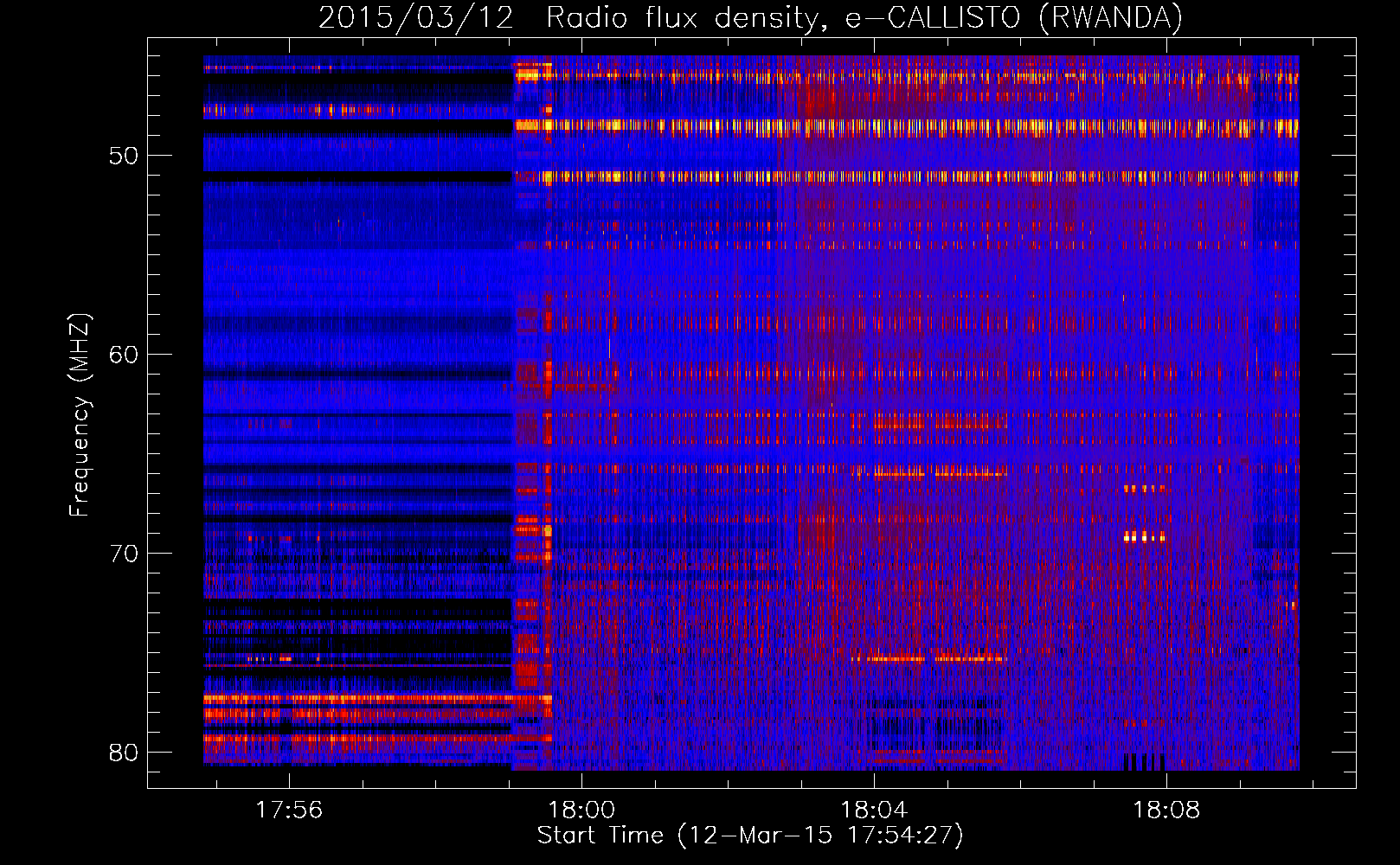Image resolution: width=1400 pixels, height=865 pixels.
Task: Click the "18:04" time tick label
Action: coord(874,810)
